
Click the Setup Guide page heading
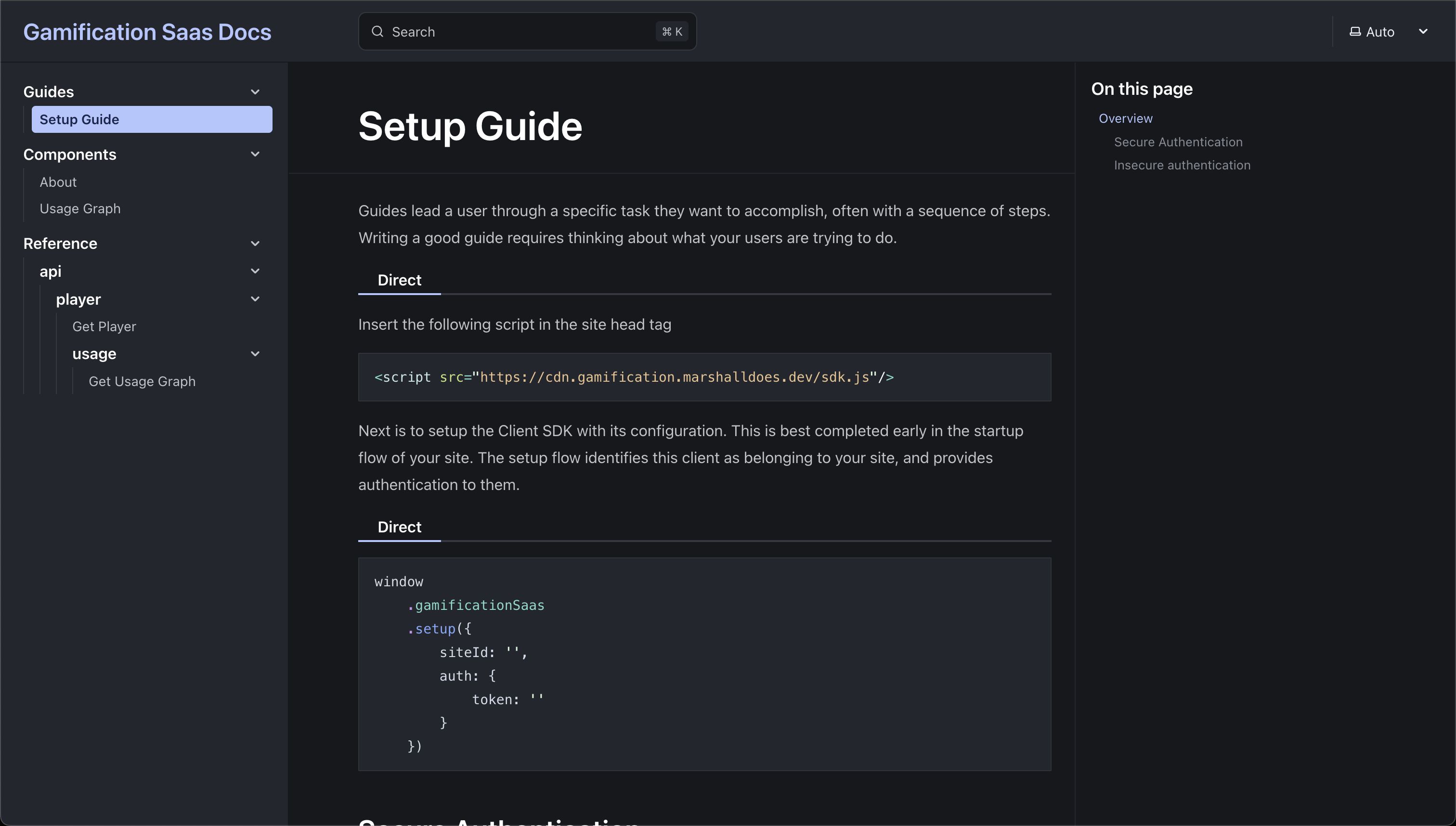point(470,126)
